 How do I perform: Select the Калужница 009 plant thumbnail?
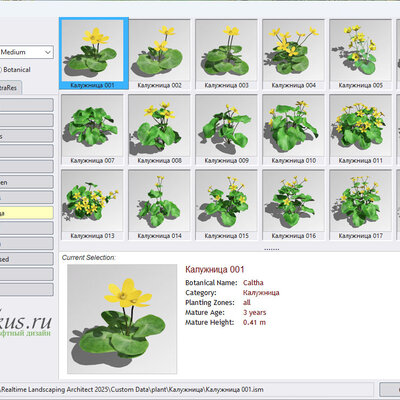[x=226, y=129]
